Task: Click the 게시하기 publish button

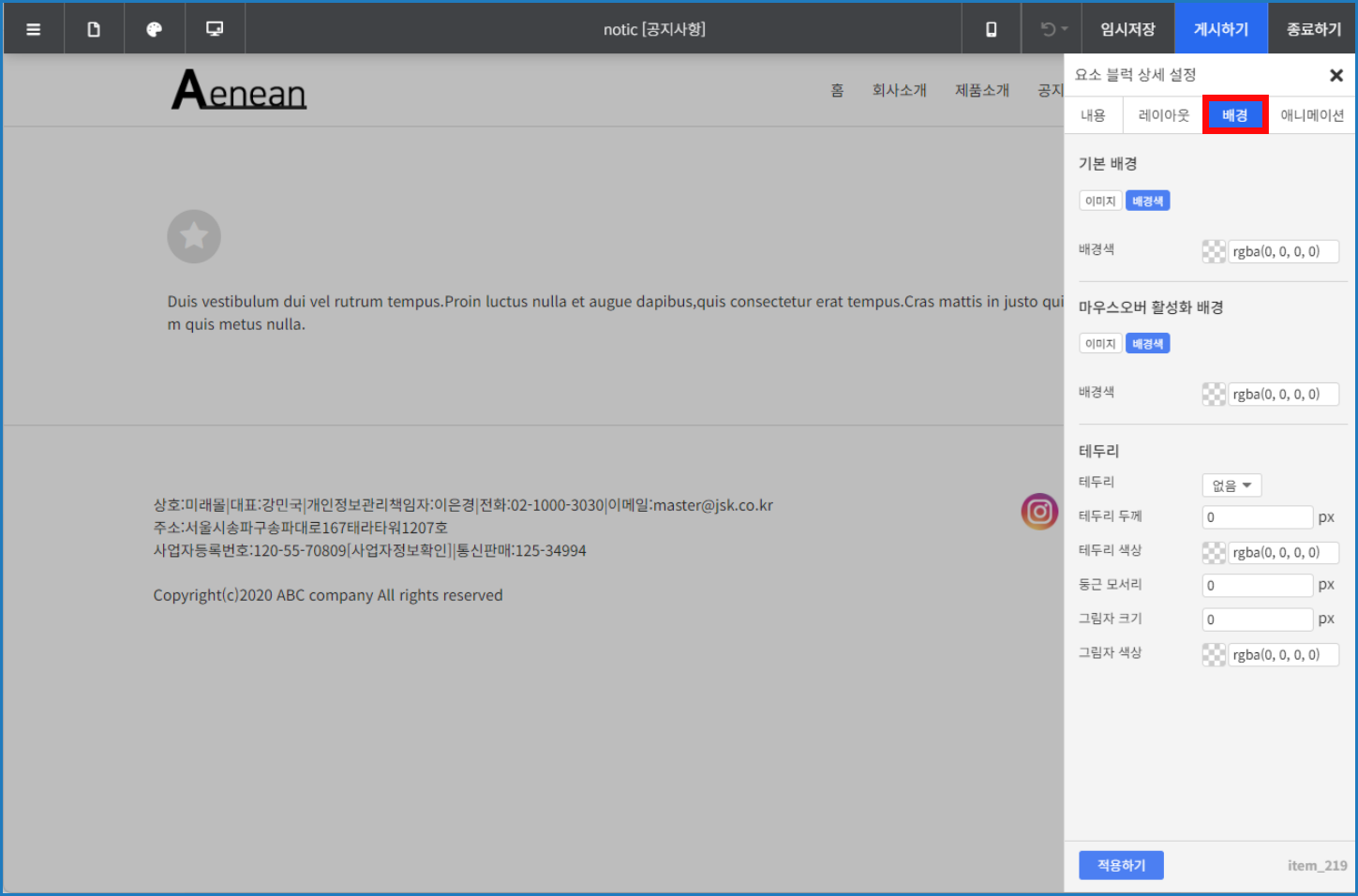Action: 1220,29
